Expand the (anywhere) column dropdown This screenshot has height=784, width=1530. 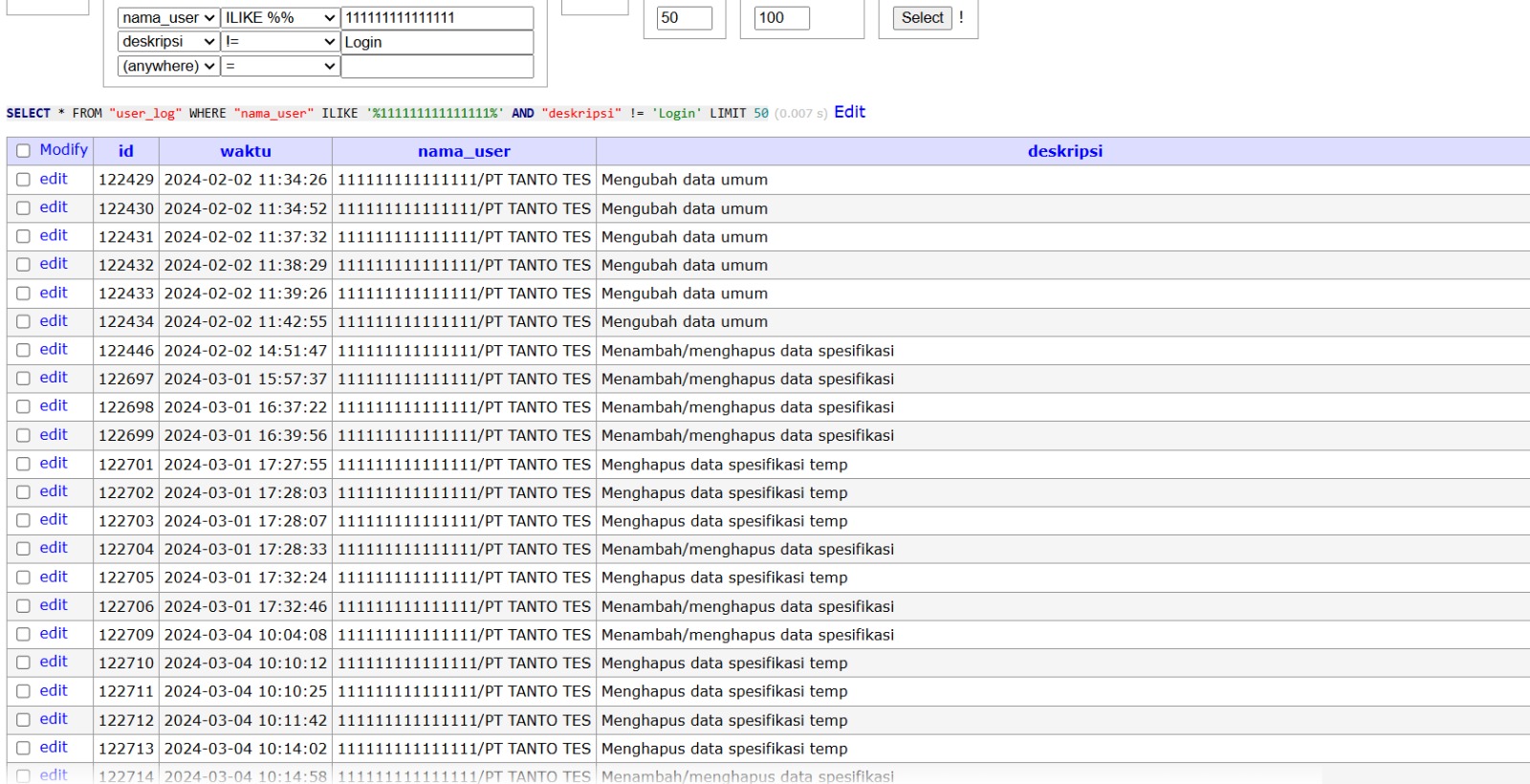tap(168, 66)
